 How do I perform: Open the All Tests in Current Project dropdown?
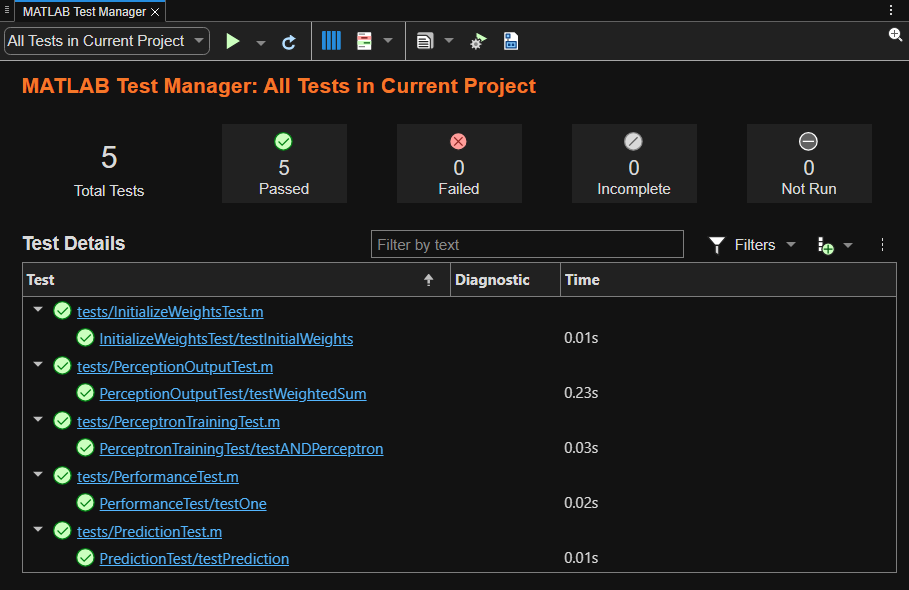[107, 41]
